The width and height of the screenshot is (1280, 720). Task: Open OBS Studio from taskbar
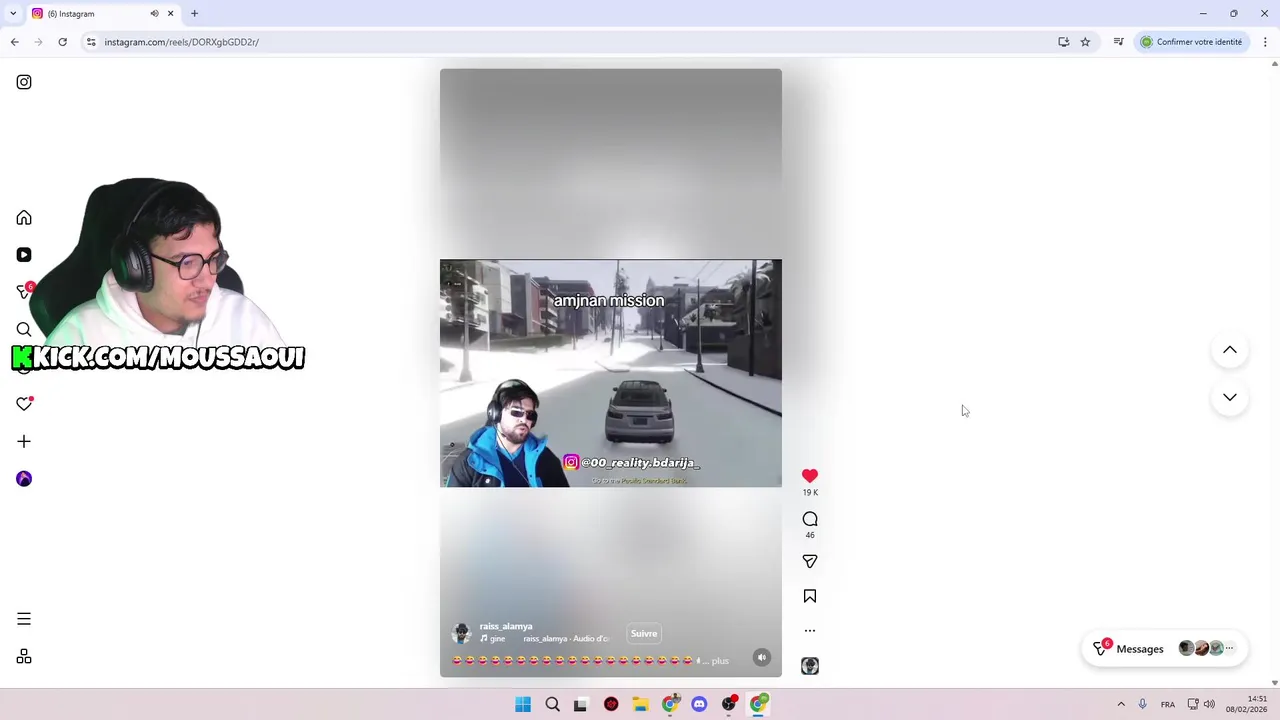729,705
